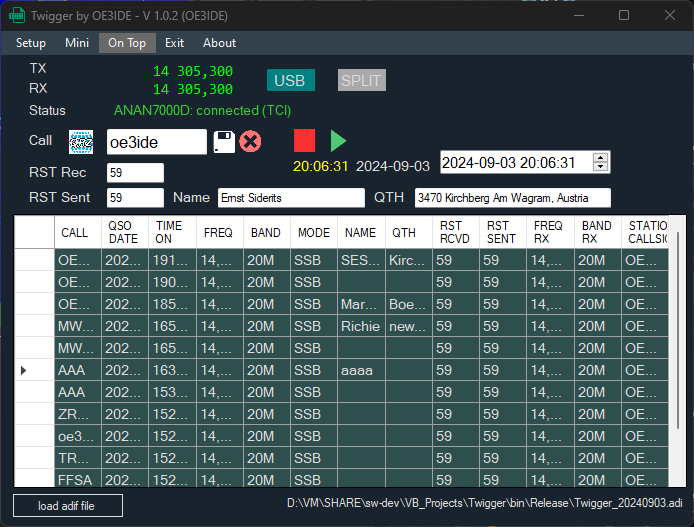Select the new... QTH cell

coord(409,326)
